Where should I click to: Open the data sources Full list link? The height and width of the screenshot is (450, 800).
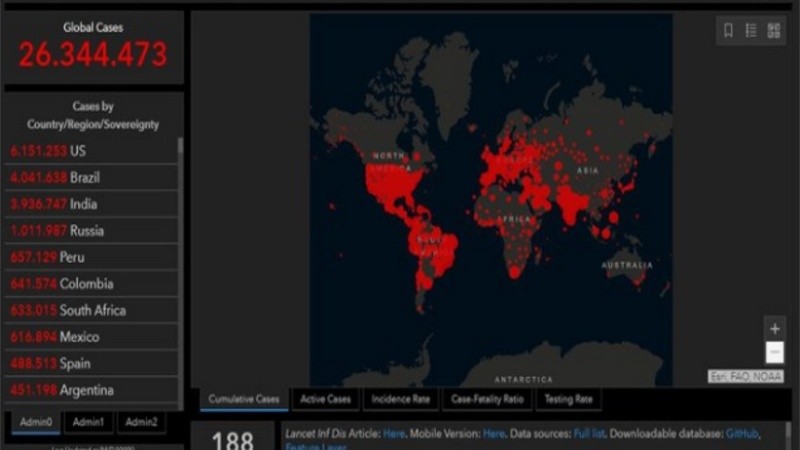[x=587, y=433]
